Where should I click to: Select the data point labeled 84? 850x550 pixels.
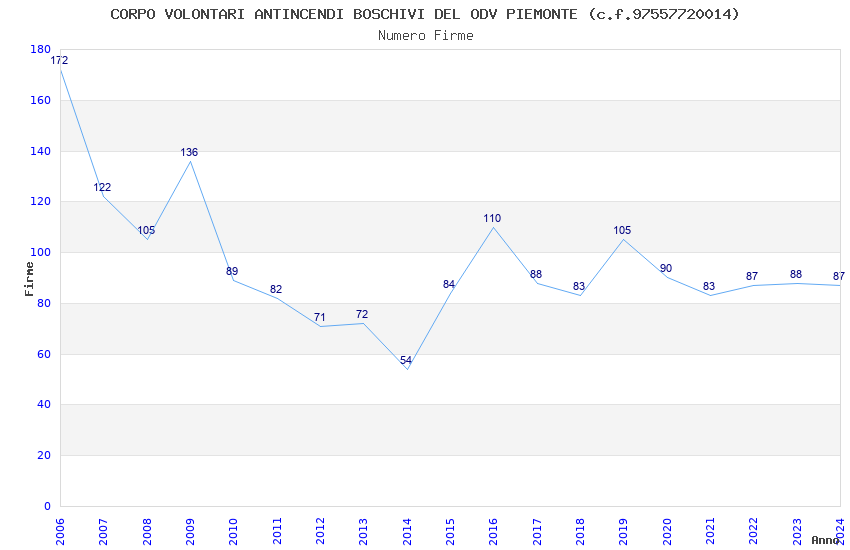[x=449, y=284]
